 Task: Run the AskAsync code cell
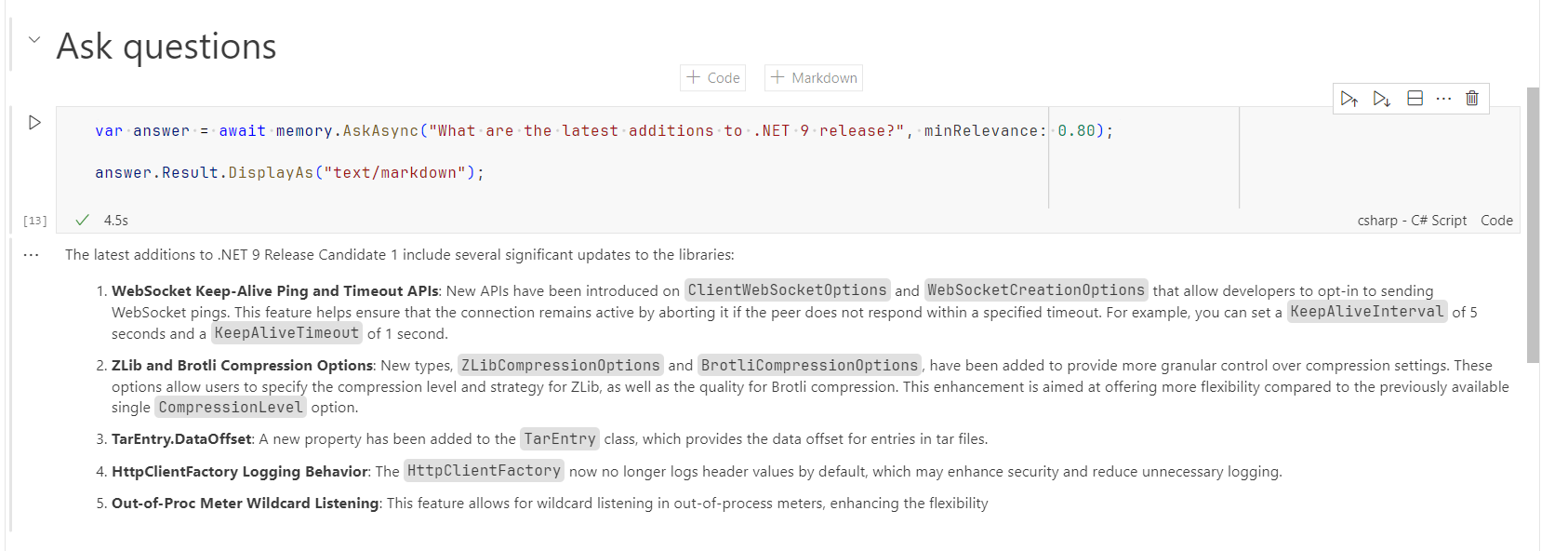(34, 123)
